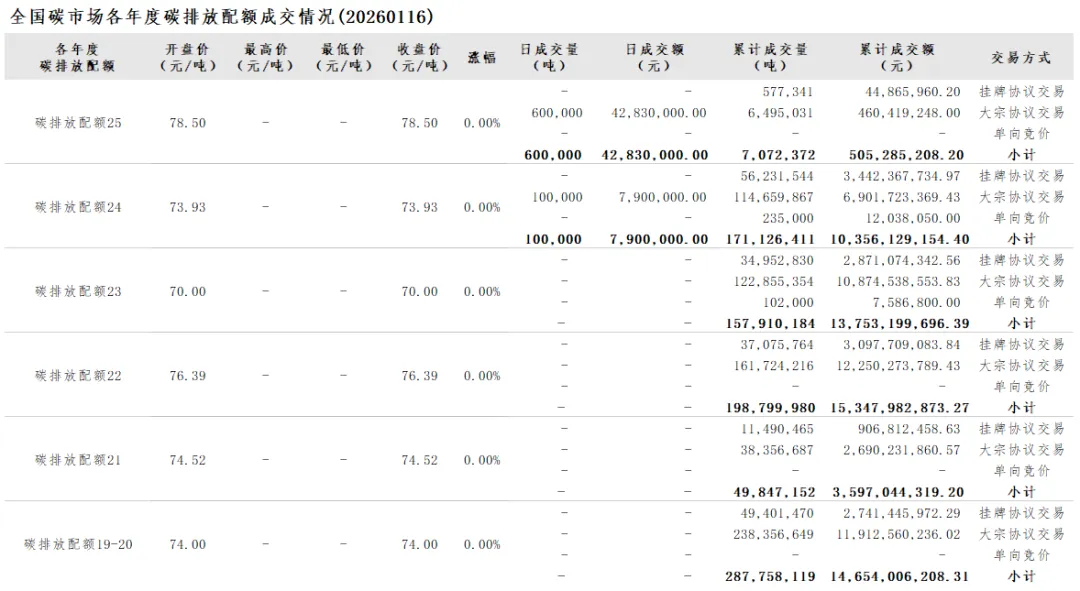Click the 287,758,119 cumulative volume cell

click(x=770, y=577)
